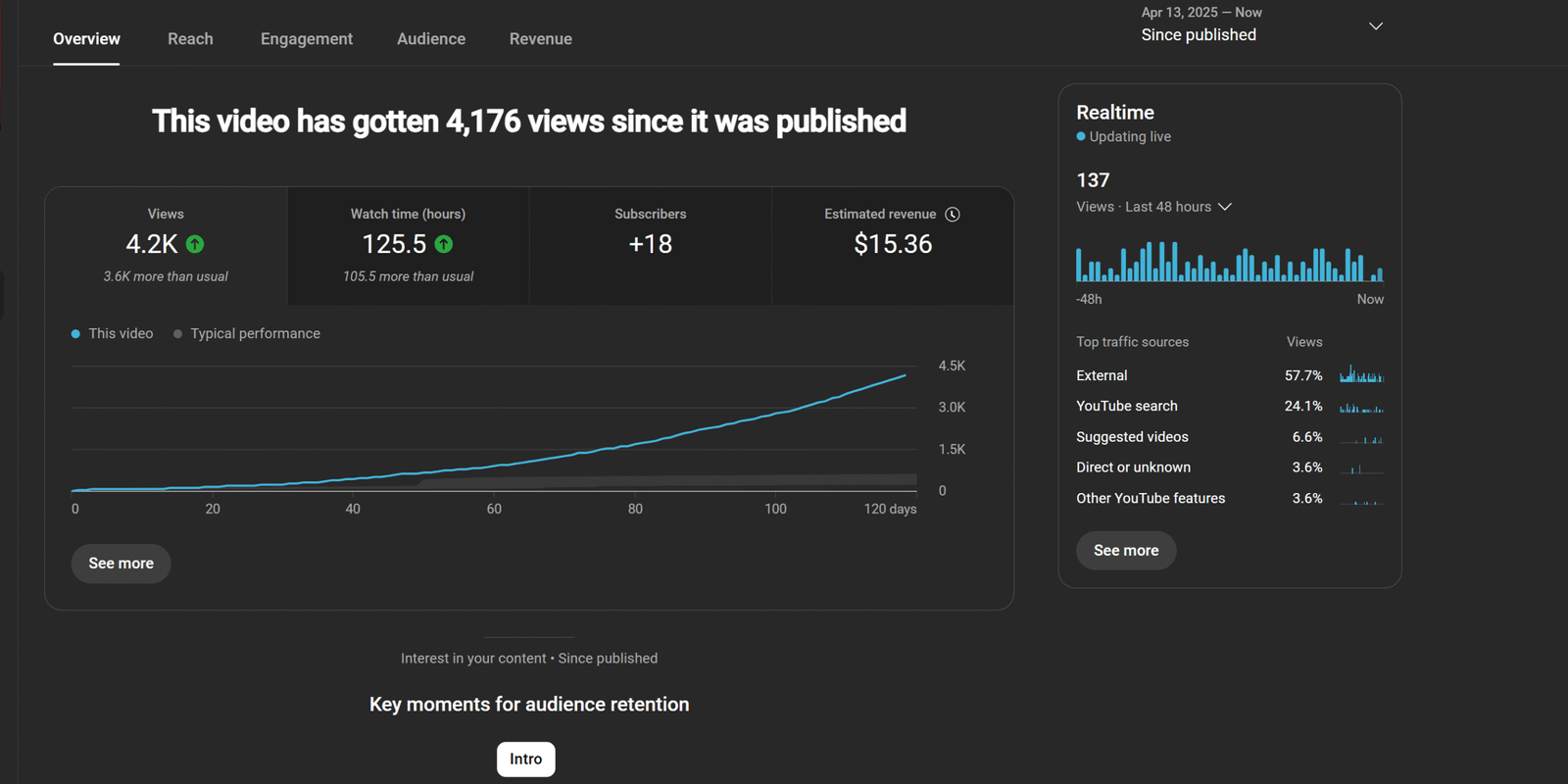Click See more under the views chart

point(122,563)
